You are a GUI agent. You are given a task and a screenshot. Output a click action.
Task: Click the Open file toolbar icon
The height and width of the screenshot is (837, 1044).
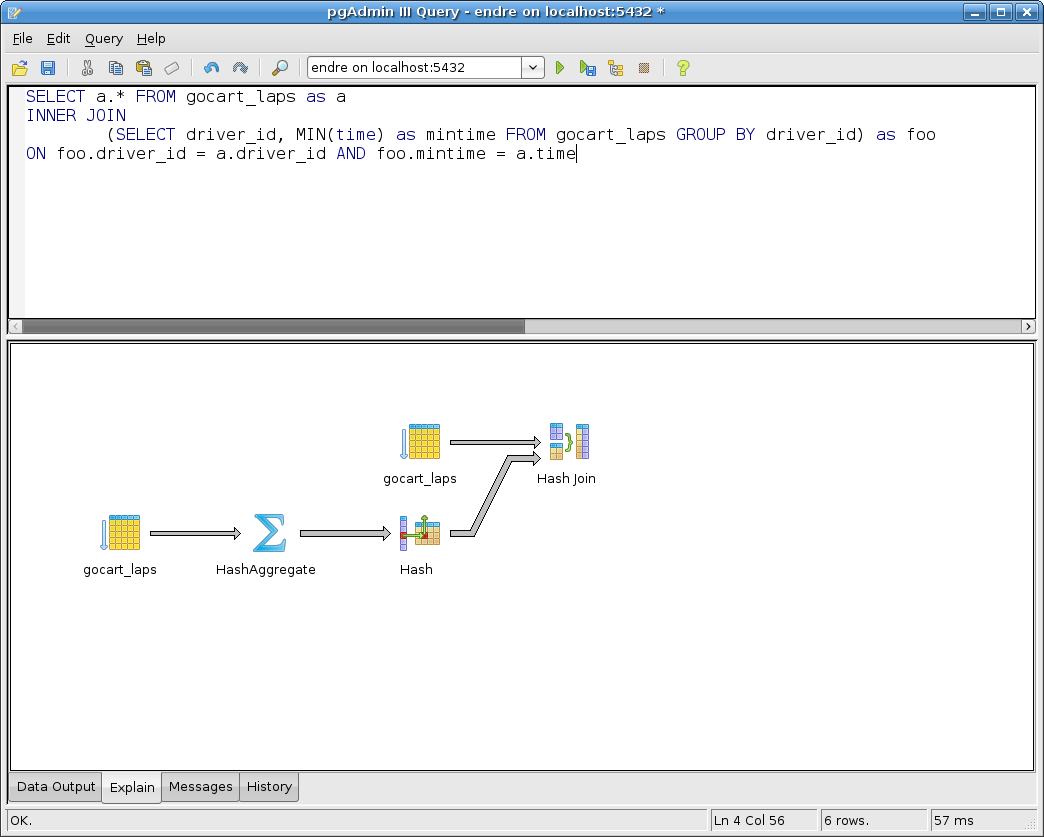19,68
